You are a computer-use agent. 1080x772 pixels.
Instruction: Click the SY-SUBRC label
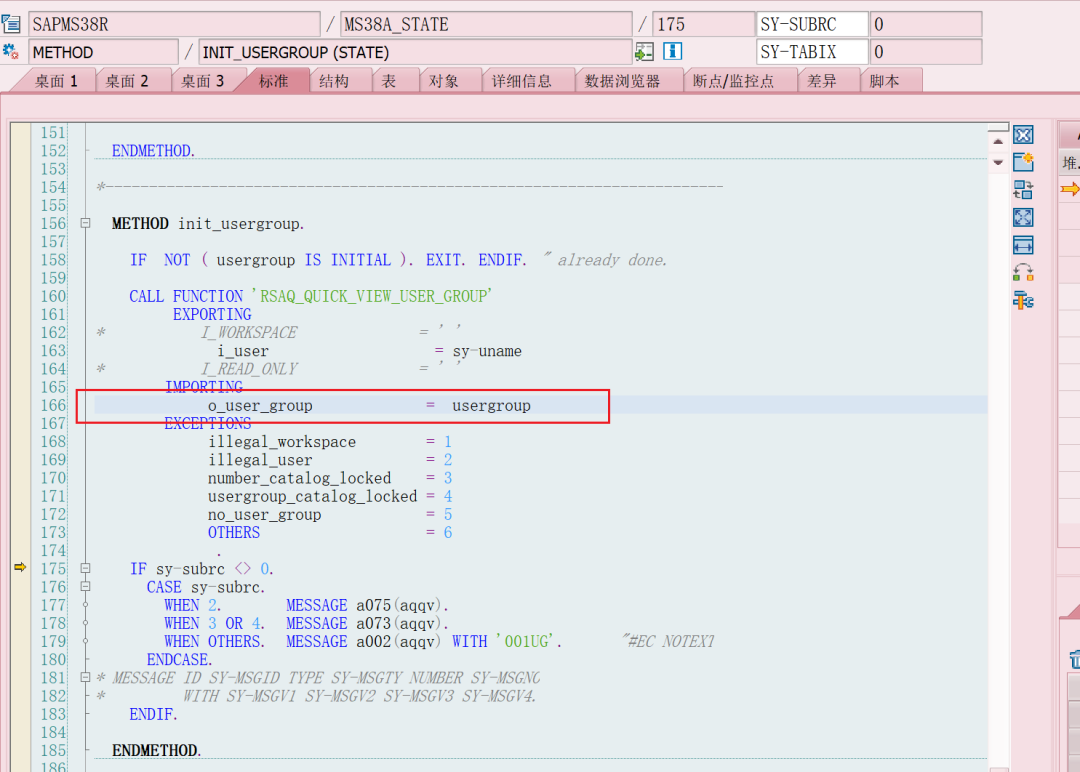point(812,24)
